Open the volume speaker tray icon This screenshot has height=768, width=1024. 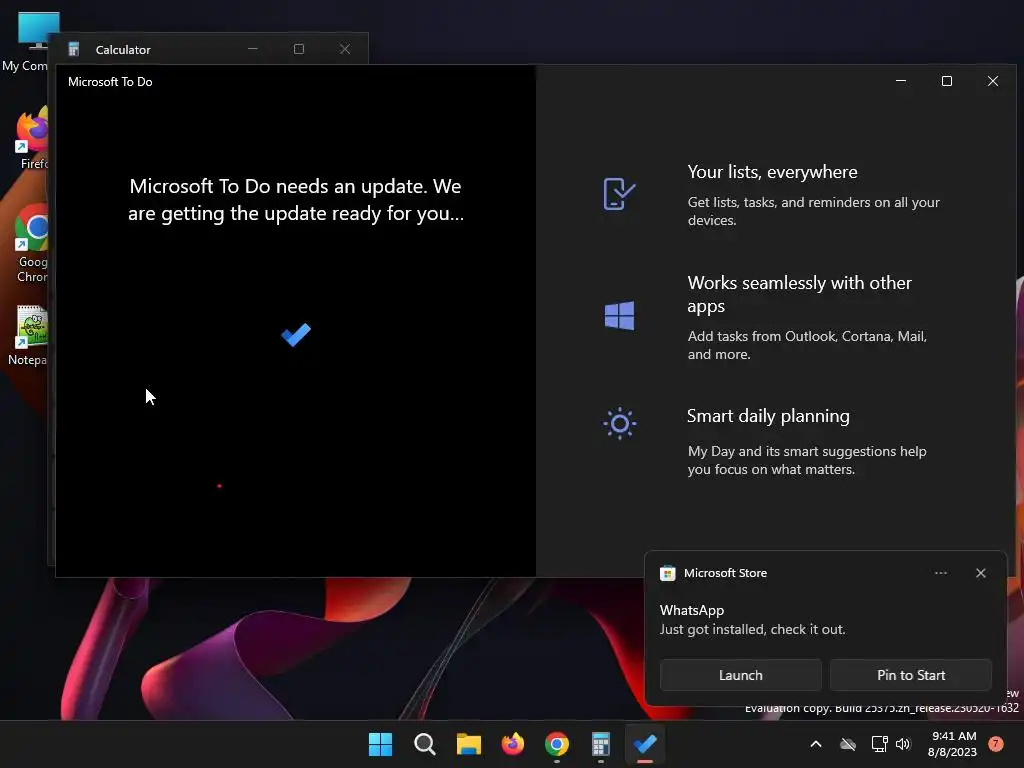(903, 744)
